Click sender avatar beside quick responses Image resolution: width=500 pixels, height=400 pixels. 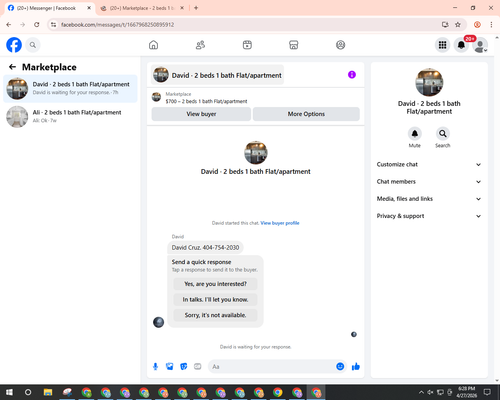point(158,322)
